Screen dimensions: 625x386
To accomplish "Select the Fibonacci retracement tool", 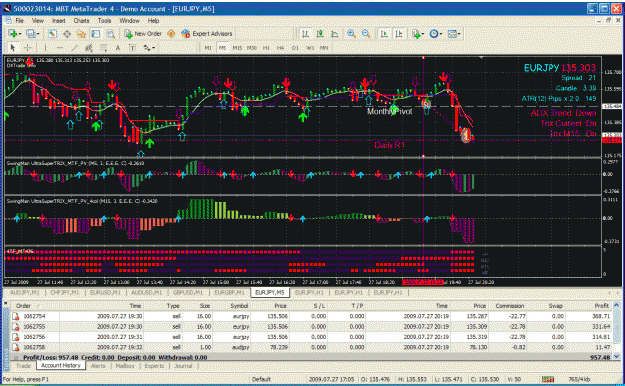I will click(103, 48).
